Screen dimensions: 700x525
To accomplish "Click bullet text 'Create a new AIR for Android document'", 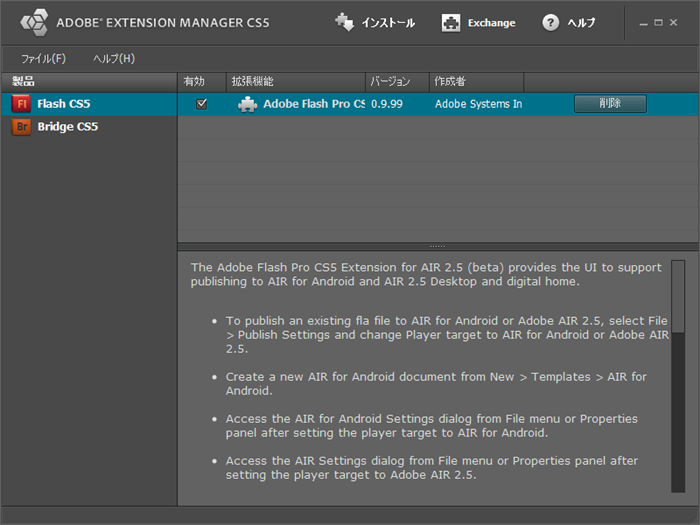I will [436, 383].
